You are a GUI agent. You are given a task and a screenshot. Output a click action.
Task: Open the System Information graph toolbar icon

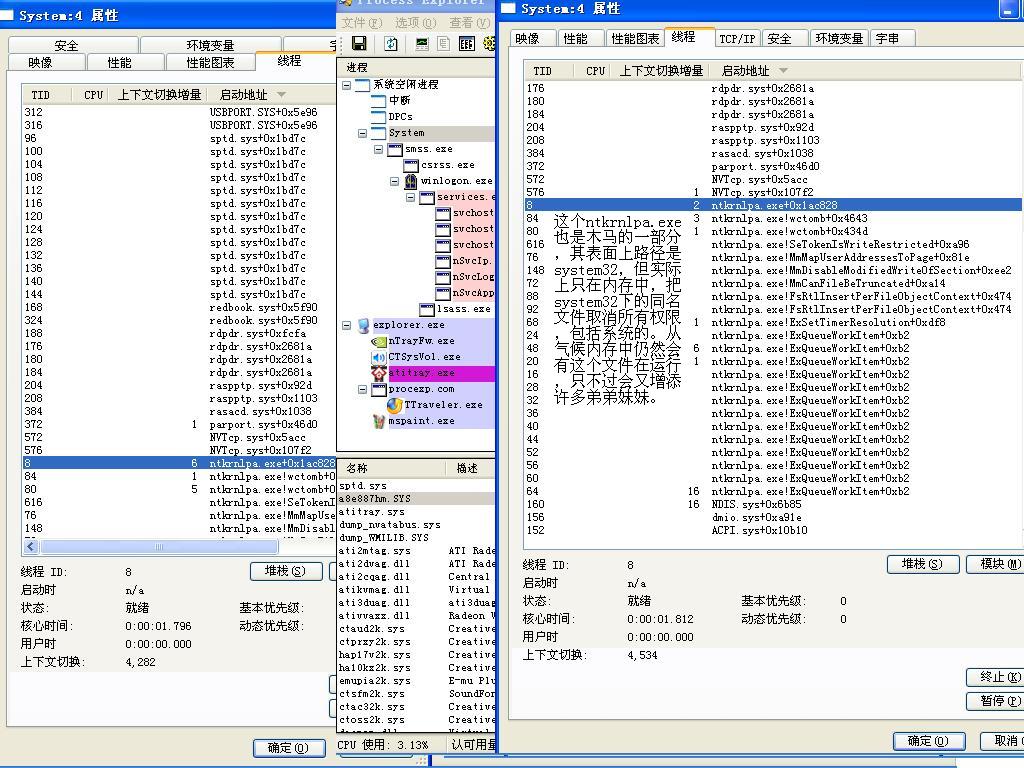tap(422, 44)
